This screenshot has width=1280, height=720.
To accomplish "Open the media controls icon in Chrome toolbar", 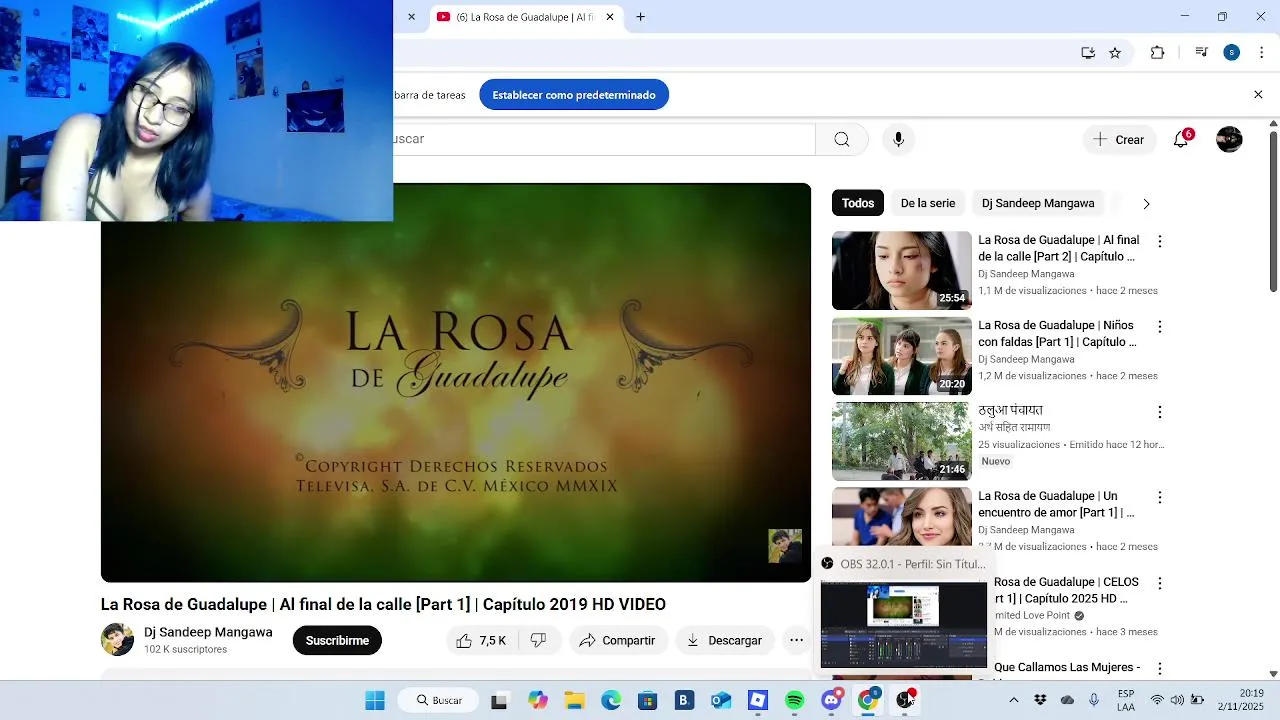I will coord(1202,53).
